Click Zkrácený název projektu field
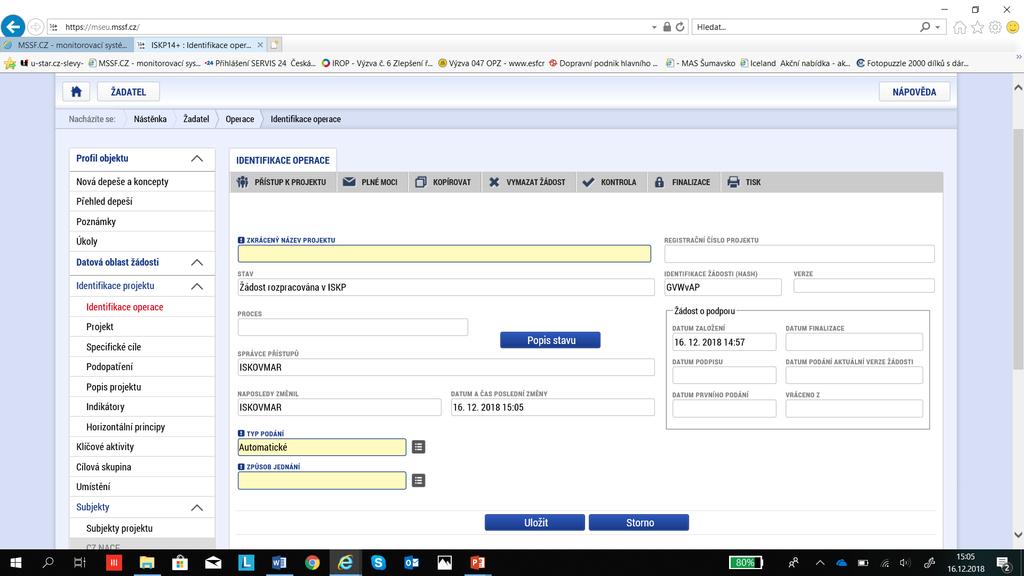 pyautogui.click(x=444, y=253)
